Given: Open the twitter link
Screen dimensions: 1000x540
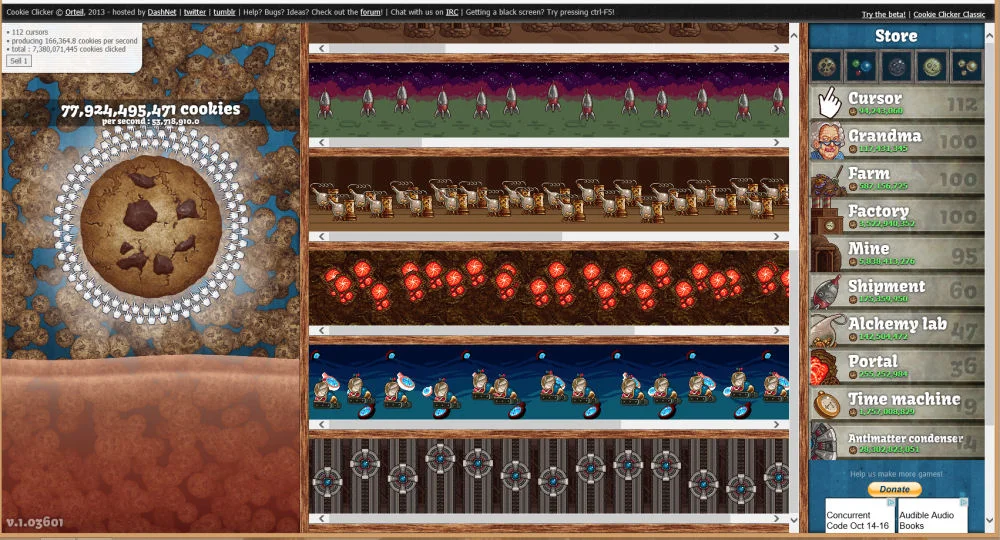Looking at the screenshot, I should click(195, 12).
